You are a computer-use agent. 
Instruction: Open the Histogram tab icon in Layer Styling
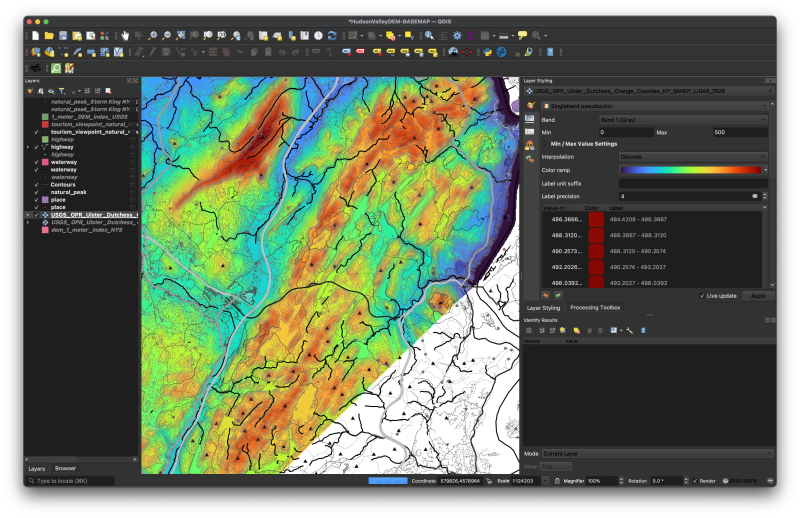(530, 132)
